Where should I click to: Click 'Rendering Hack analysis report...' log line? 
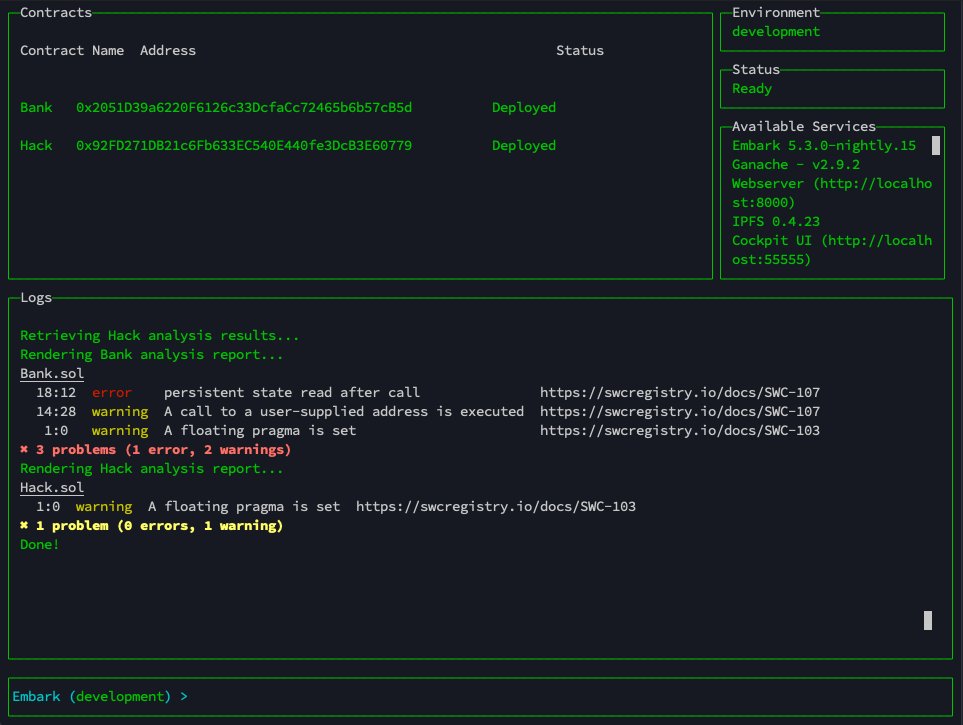click(152, 468)
